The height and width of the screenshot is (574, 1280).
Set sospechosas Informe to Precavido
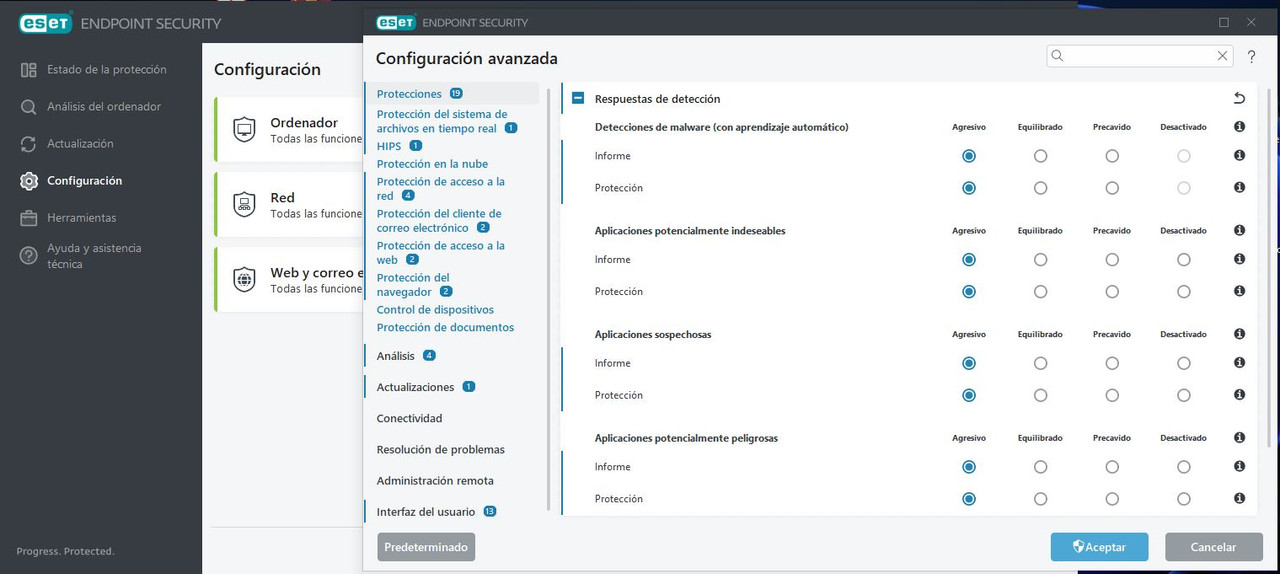point(1112,363)
